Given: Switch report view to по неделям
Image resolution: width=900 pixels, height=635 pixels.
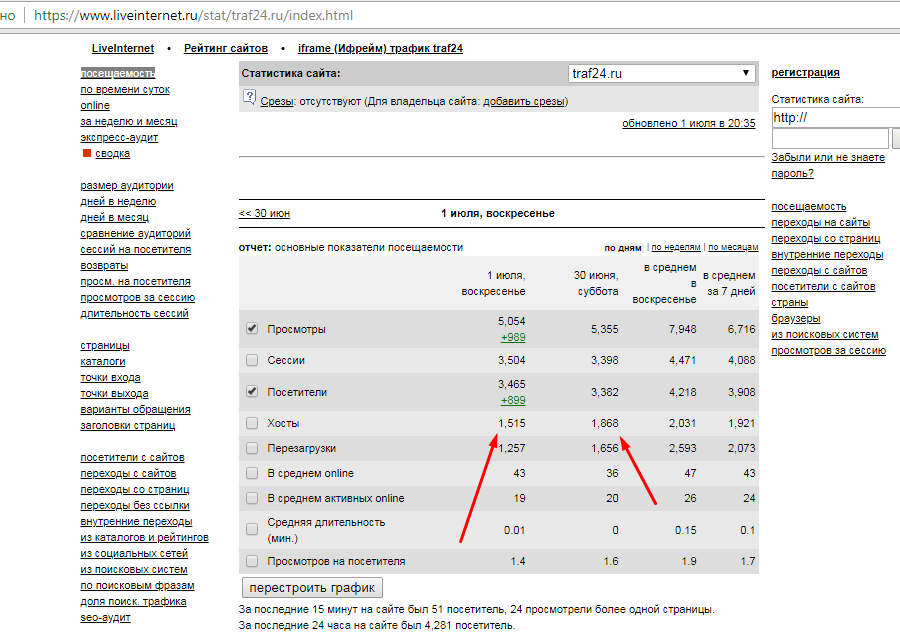Looking at the screenshot, I should [676, 247].
